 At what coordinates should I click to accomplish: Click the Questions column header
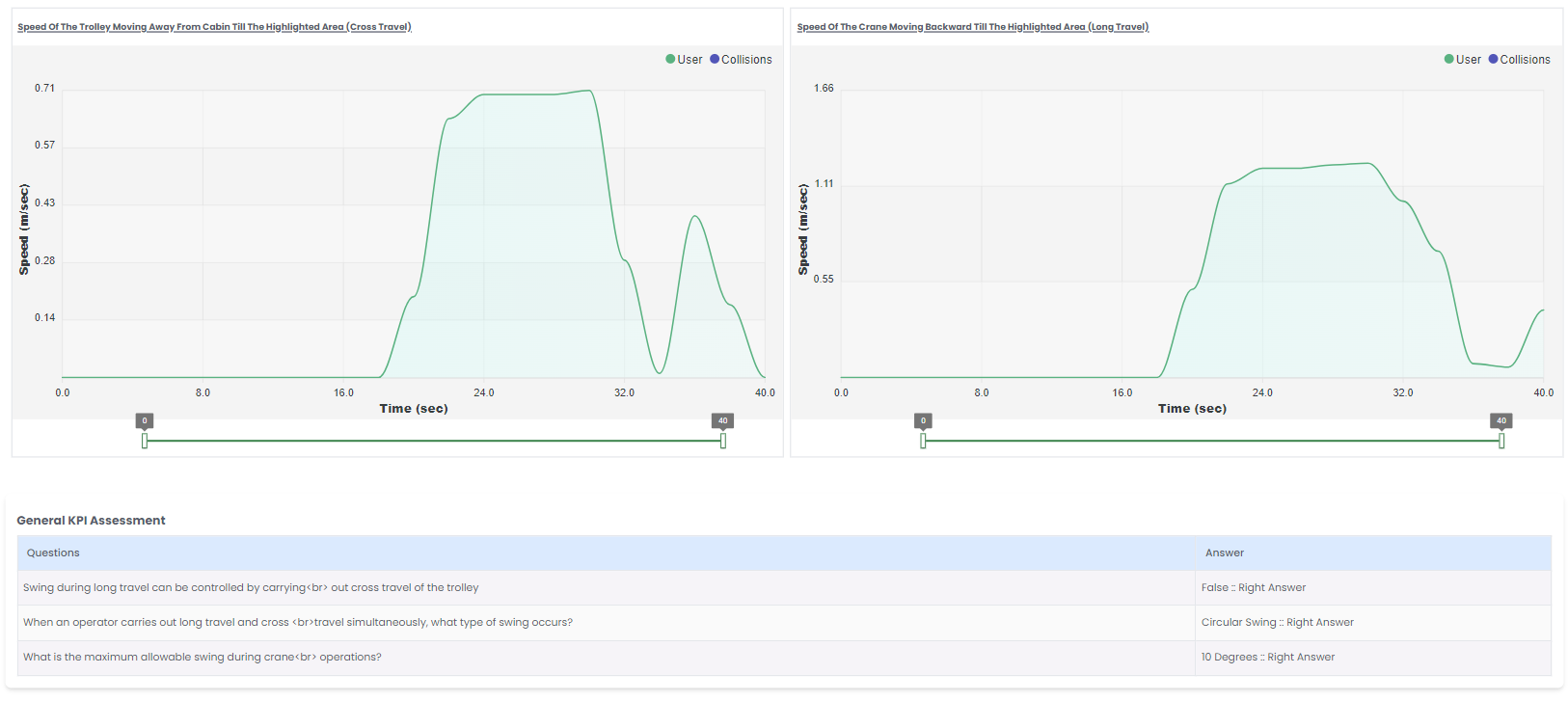coord(606,553)
